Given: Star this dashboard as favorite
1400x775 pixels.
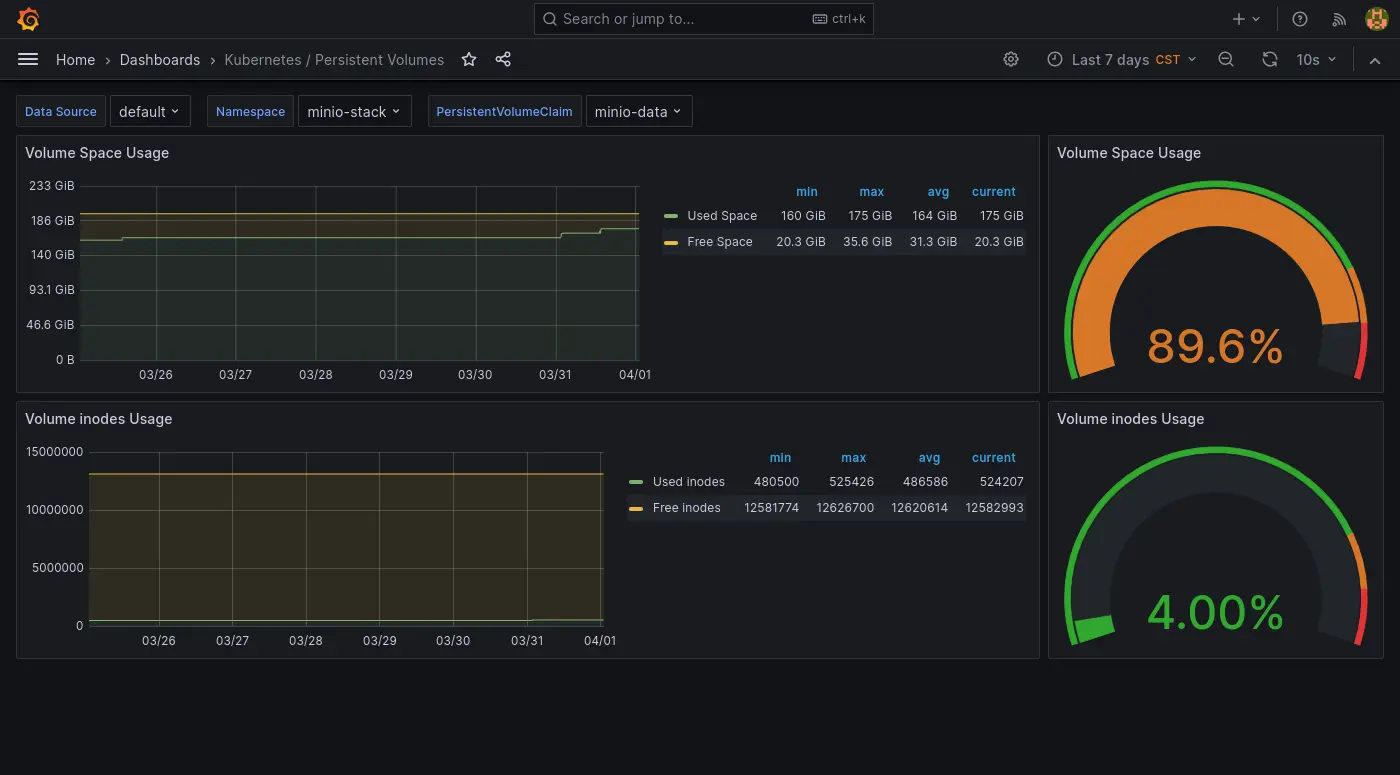Looking at the screenshot, I should point(469,60).
